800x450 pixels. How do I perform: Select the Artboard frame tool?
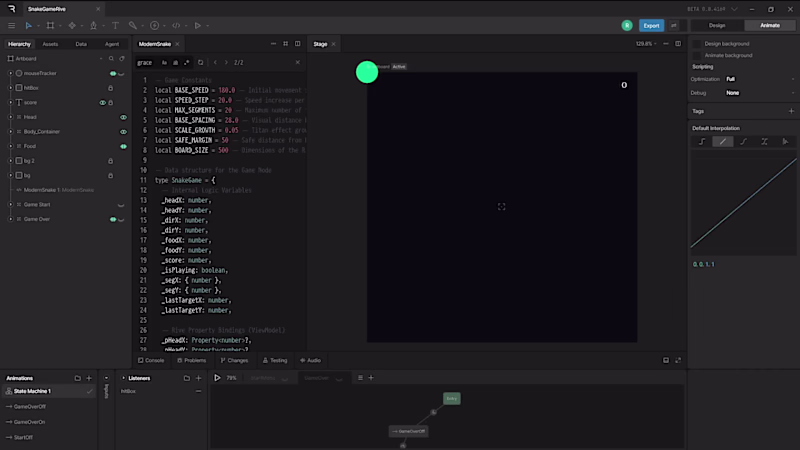[x=50, y=26]
